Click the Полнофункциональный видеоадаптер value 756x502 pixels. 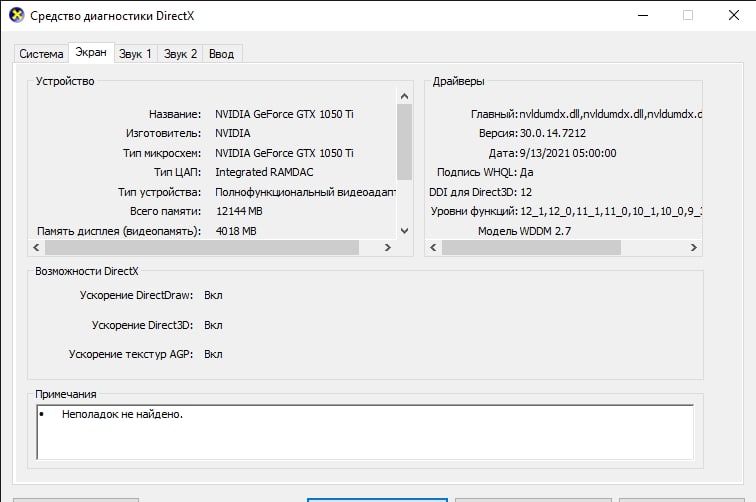coord(306,192)
